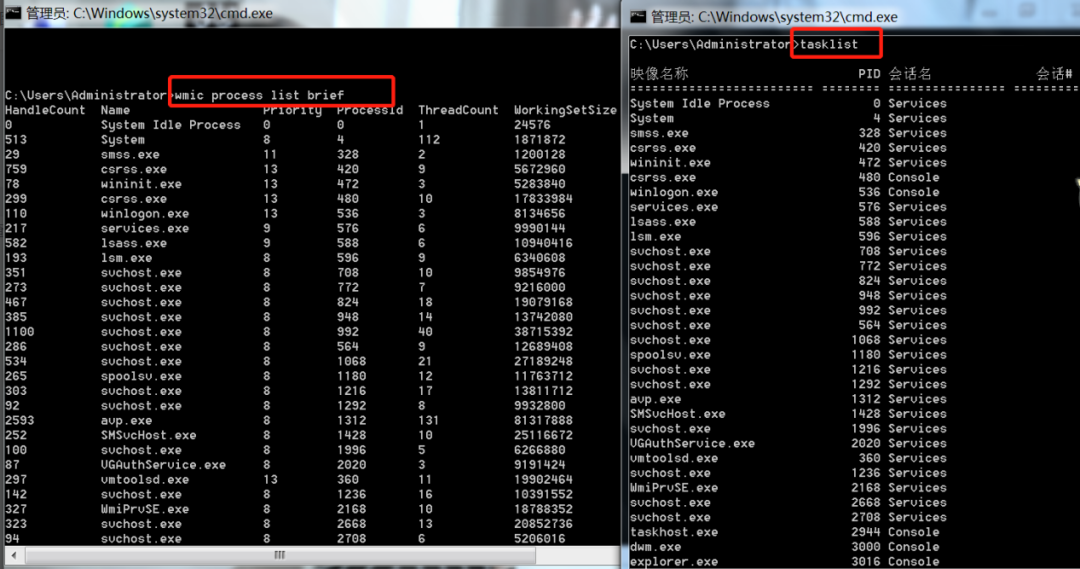Click the ThreadCount column header
The image size is (1080, 569).
[458, 110]
